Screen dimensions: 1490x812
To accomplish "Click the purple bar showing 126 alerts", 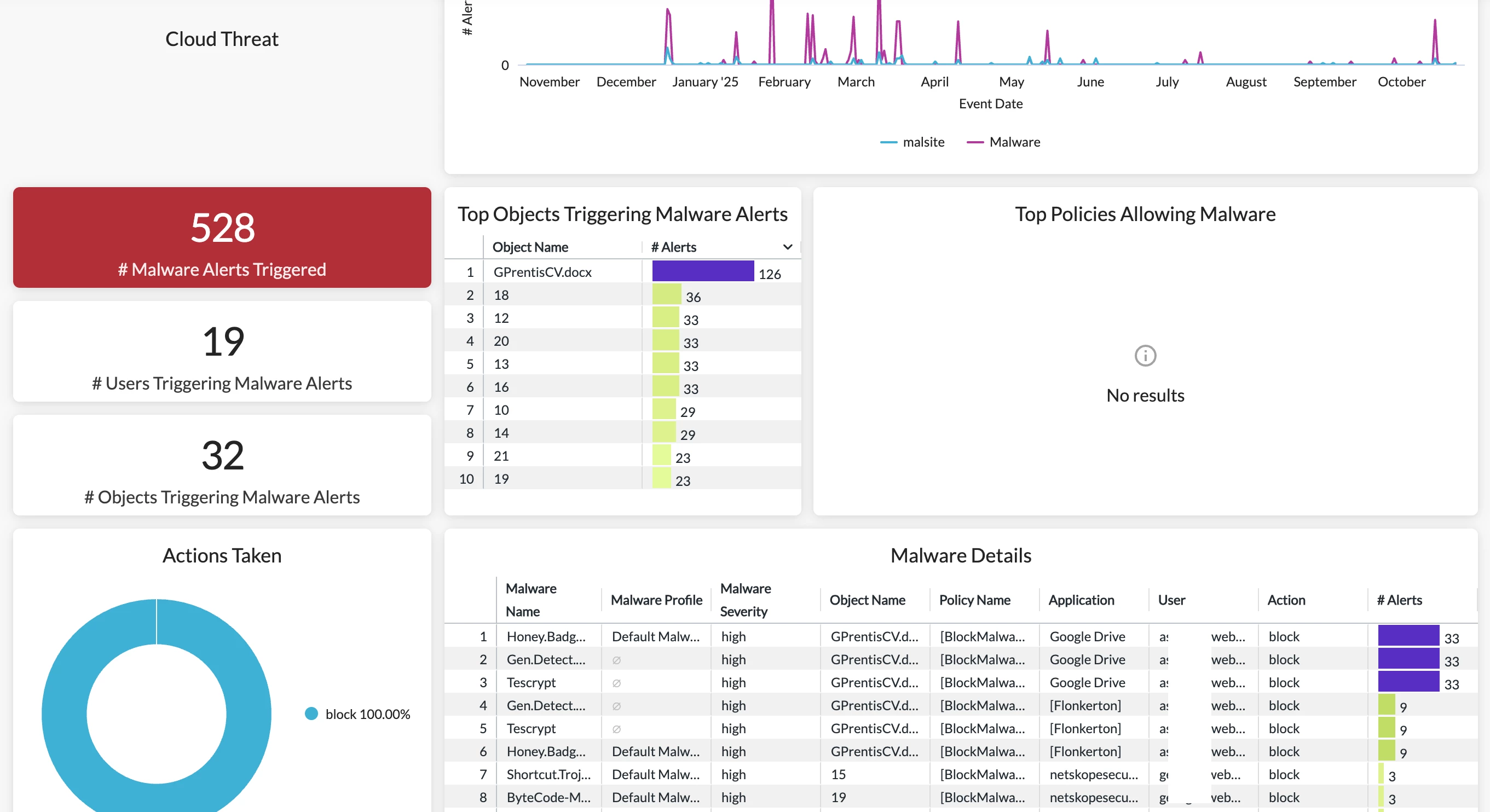I will [702, 271].
